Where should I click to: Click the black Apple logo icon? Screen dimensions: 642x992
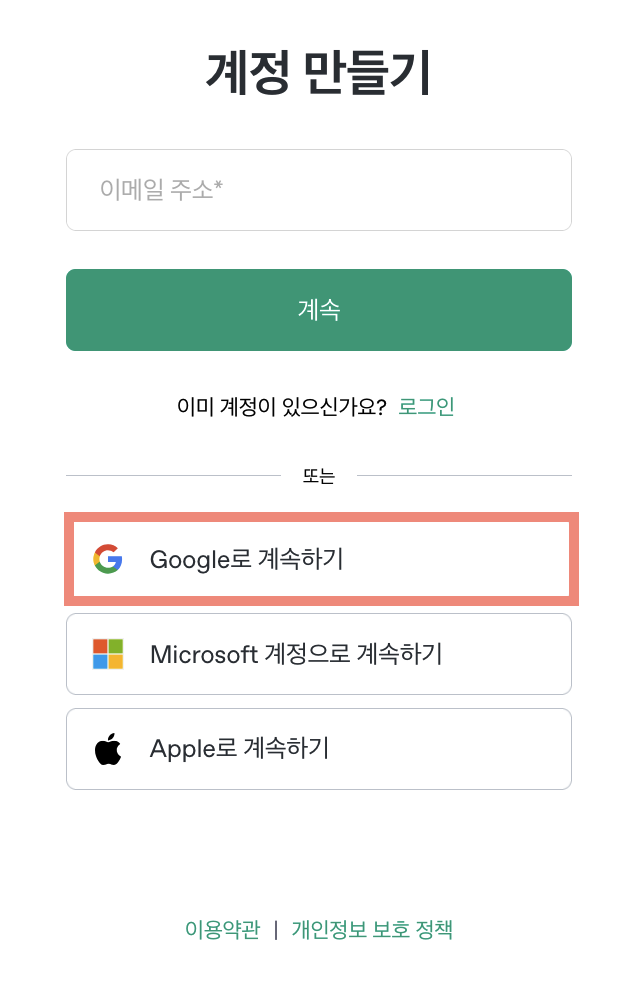108,748
